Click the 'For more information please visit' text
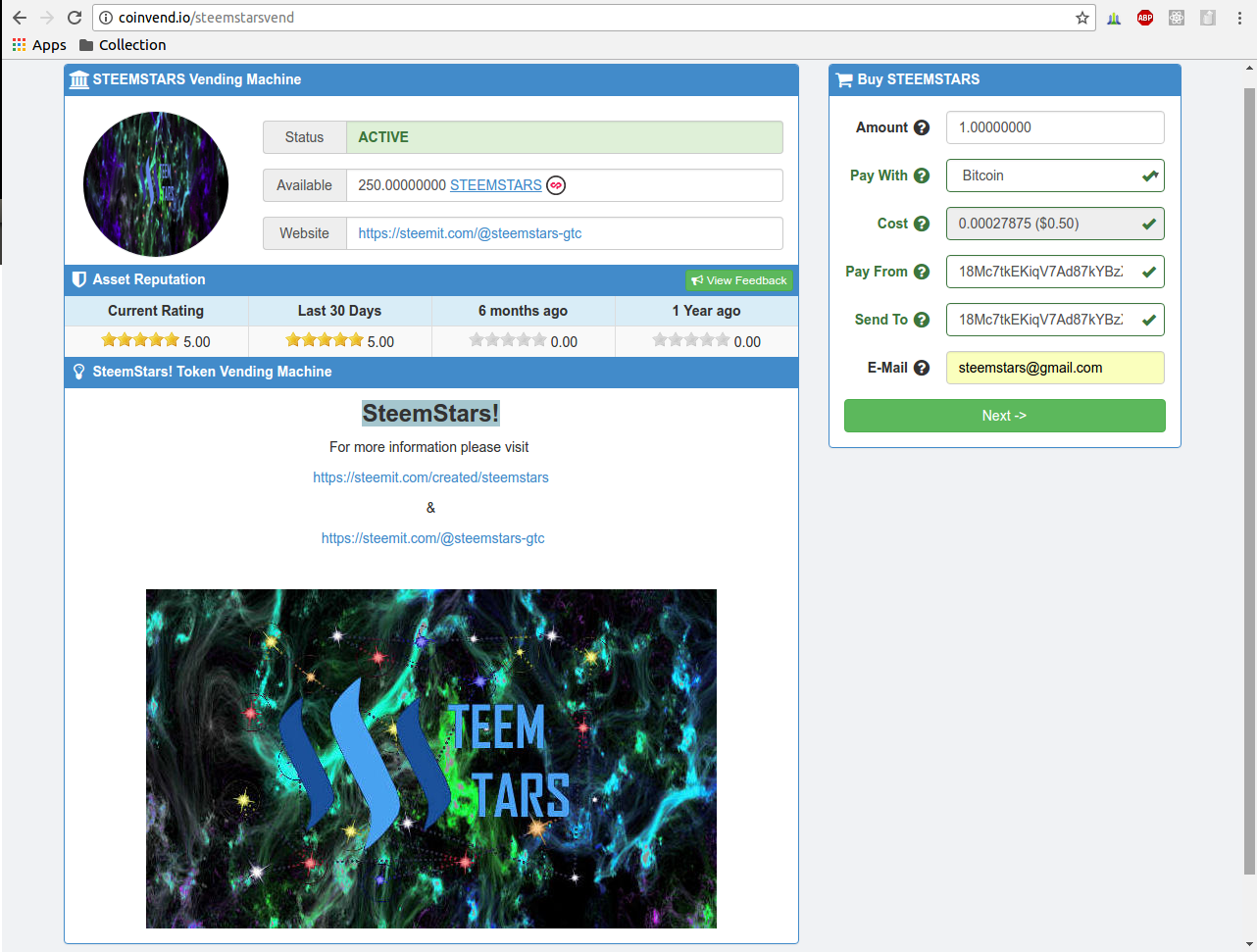Viewport: 1257px width, 952px height. pyautogui.click(x=429, y=447)
